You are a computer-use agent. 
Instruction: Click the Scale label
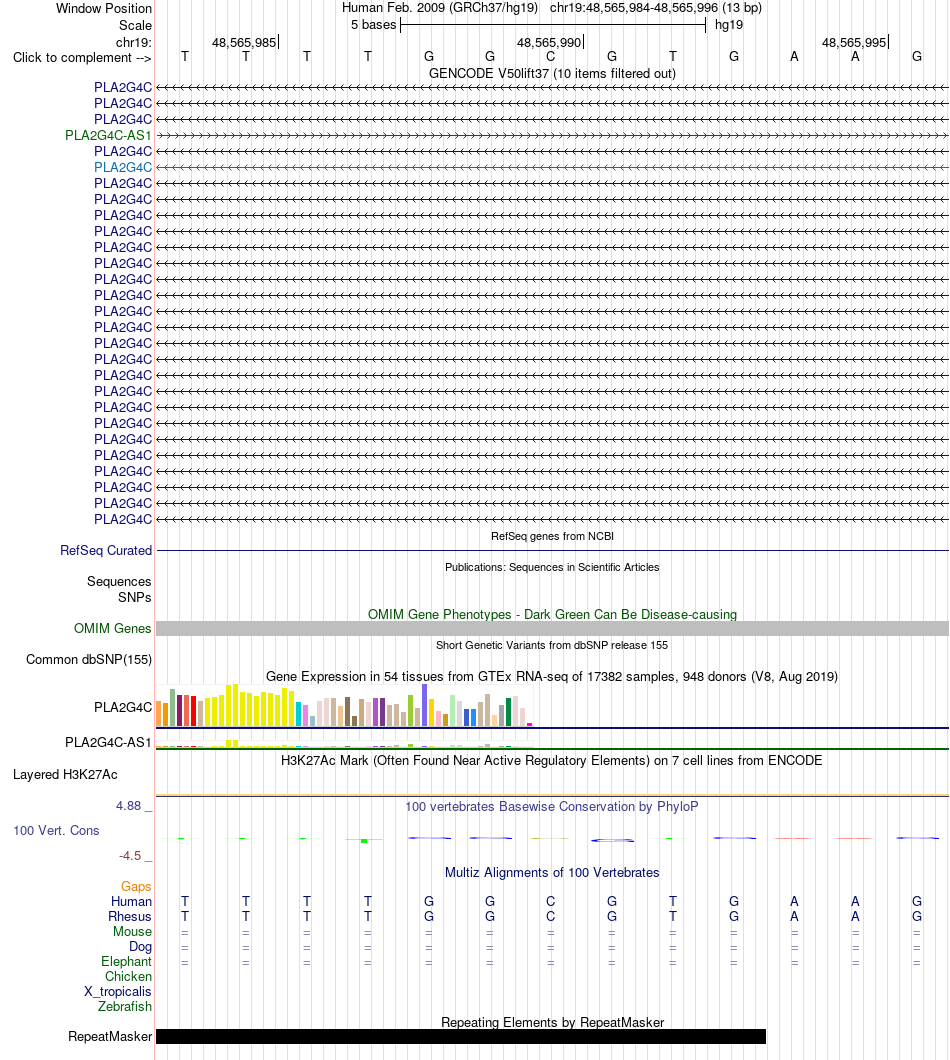135,25
